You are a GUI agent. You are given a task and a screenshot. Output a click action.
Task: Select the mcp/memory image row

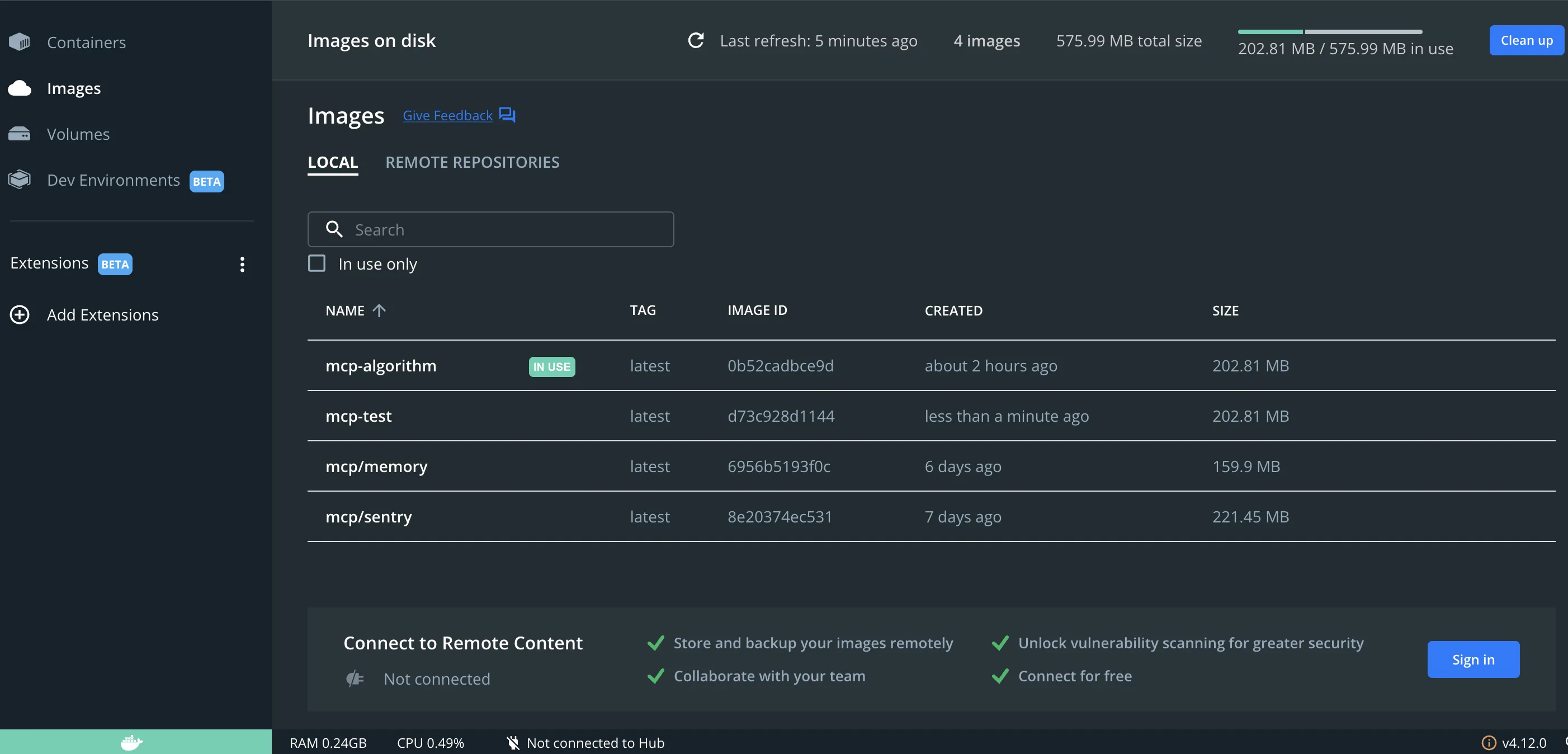[931, 466]
